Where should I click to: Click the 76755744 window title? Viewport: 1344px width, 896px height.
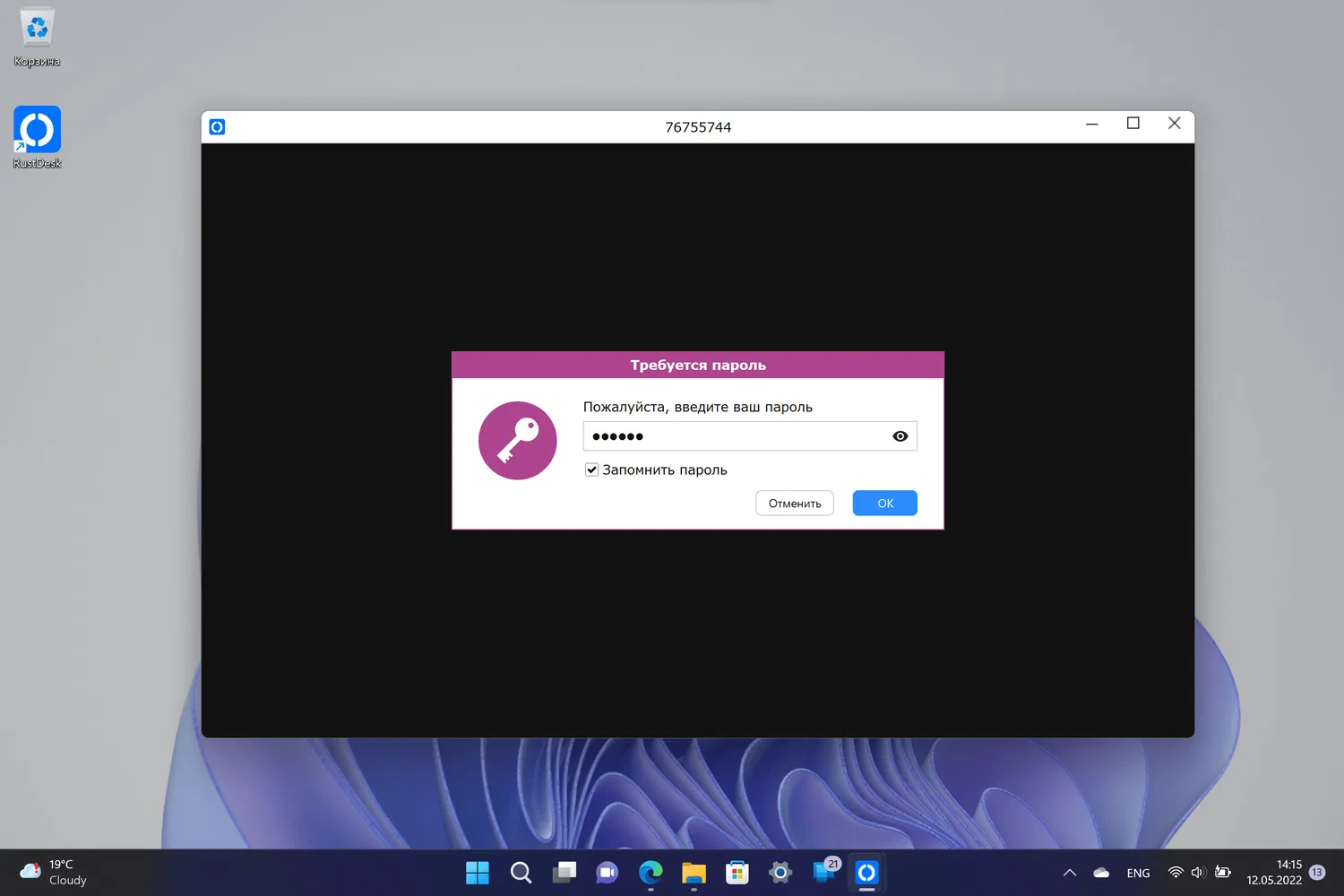pyautogui.click(x=698, y=127)
